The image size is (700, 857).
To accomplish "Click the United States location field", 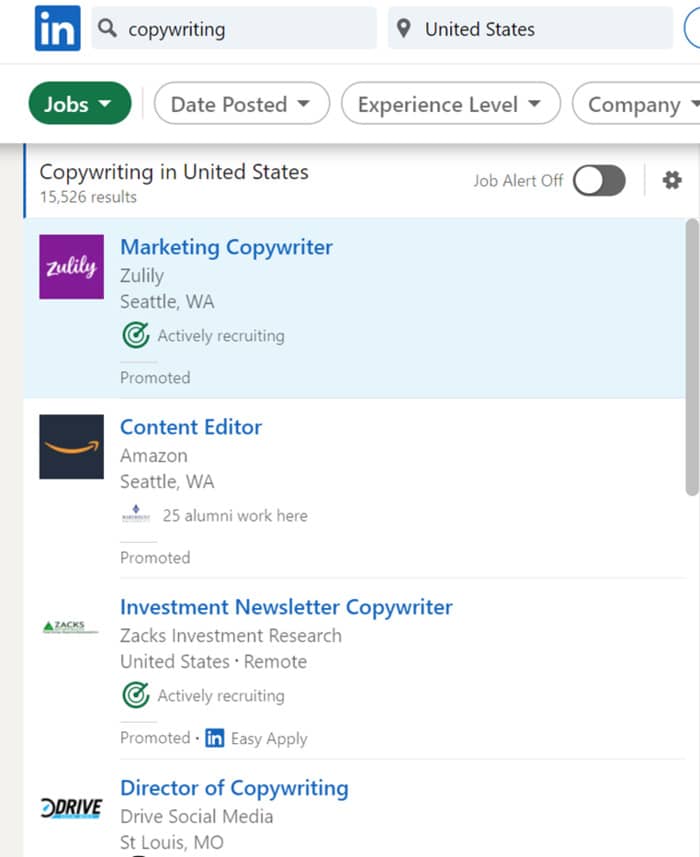I will tap(530, 28).
